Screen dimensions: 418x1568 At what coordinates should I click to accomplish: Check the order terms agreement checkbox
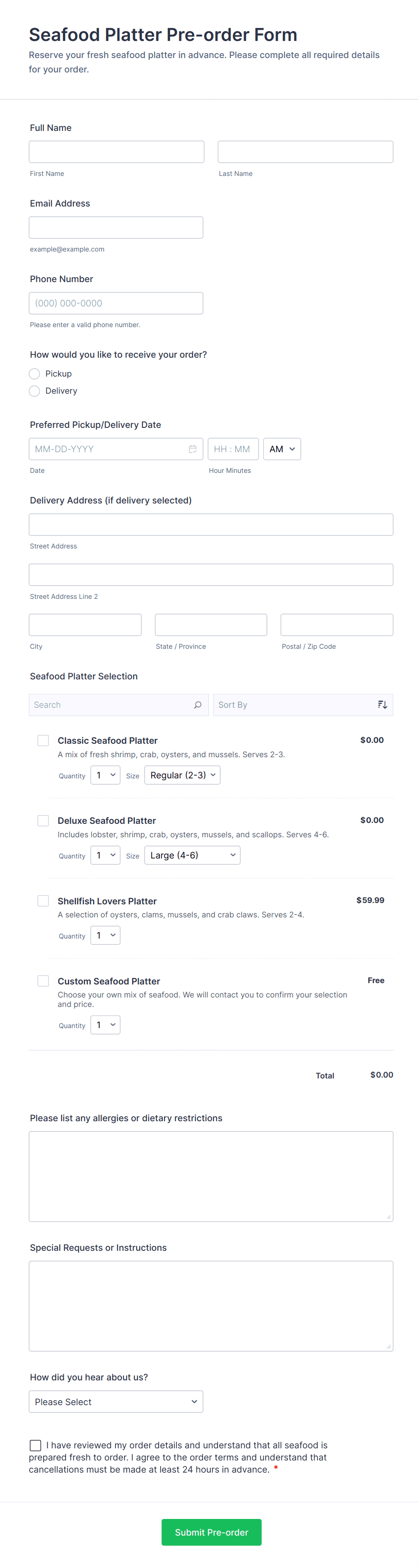click(x=36, y=1445)
